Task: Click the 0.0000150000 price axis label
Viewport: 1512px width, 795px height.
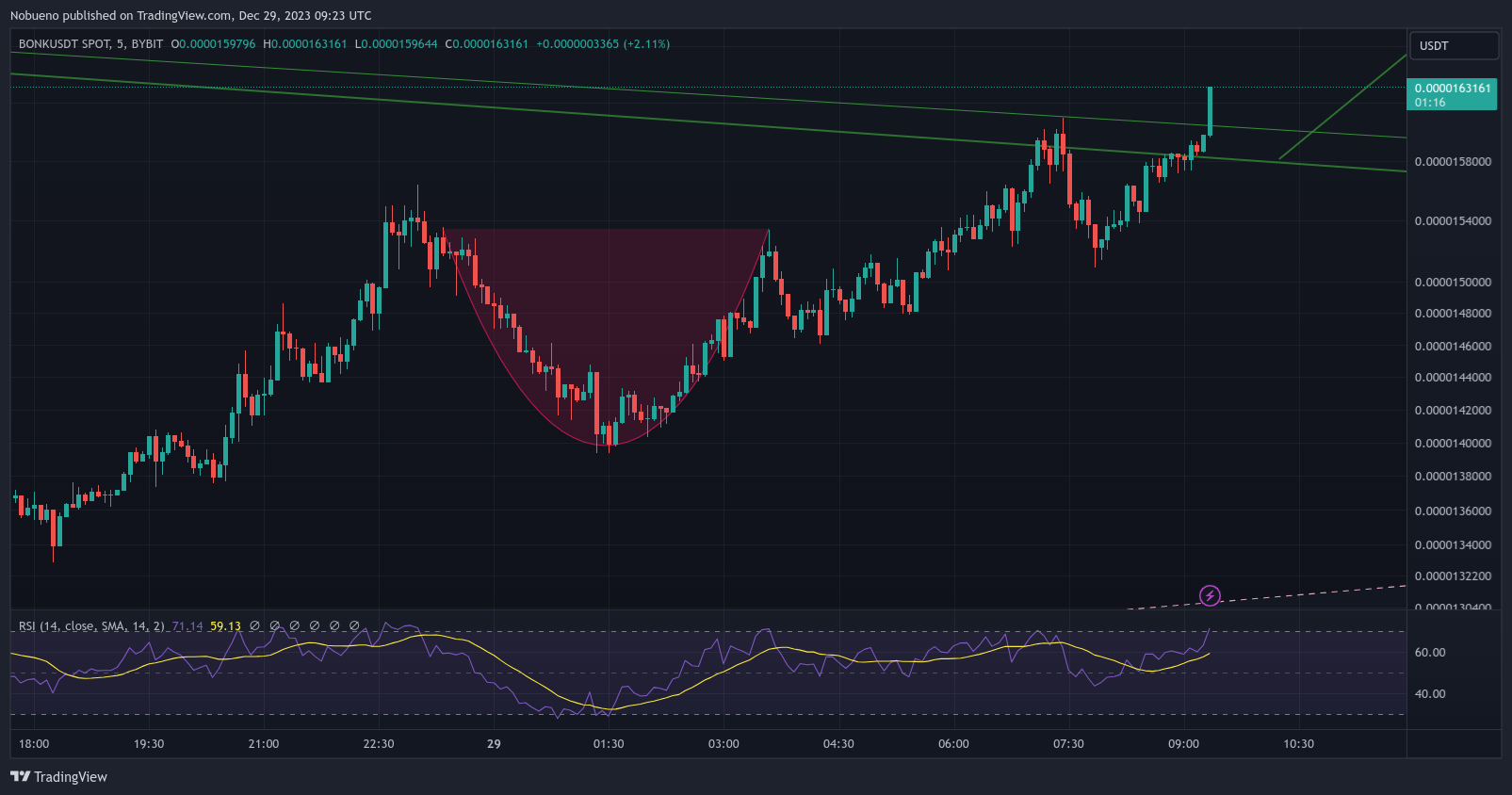Action: [x=1453, y=283]
